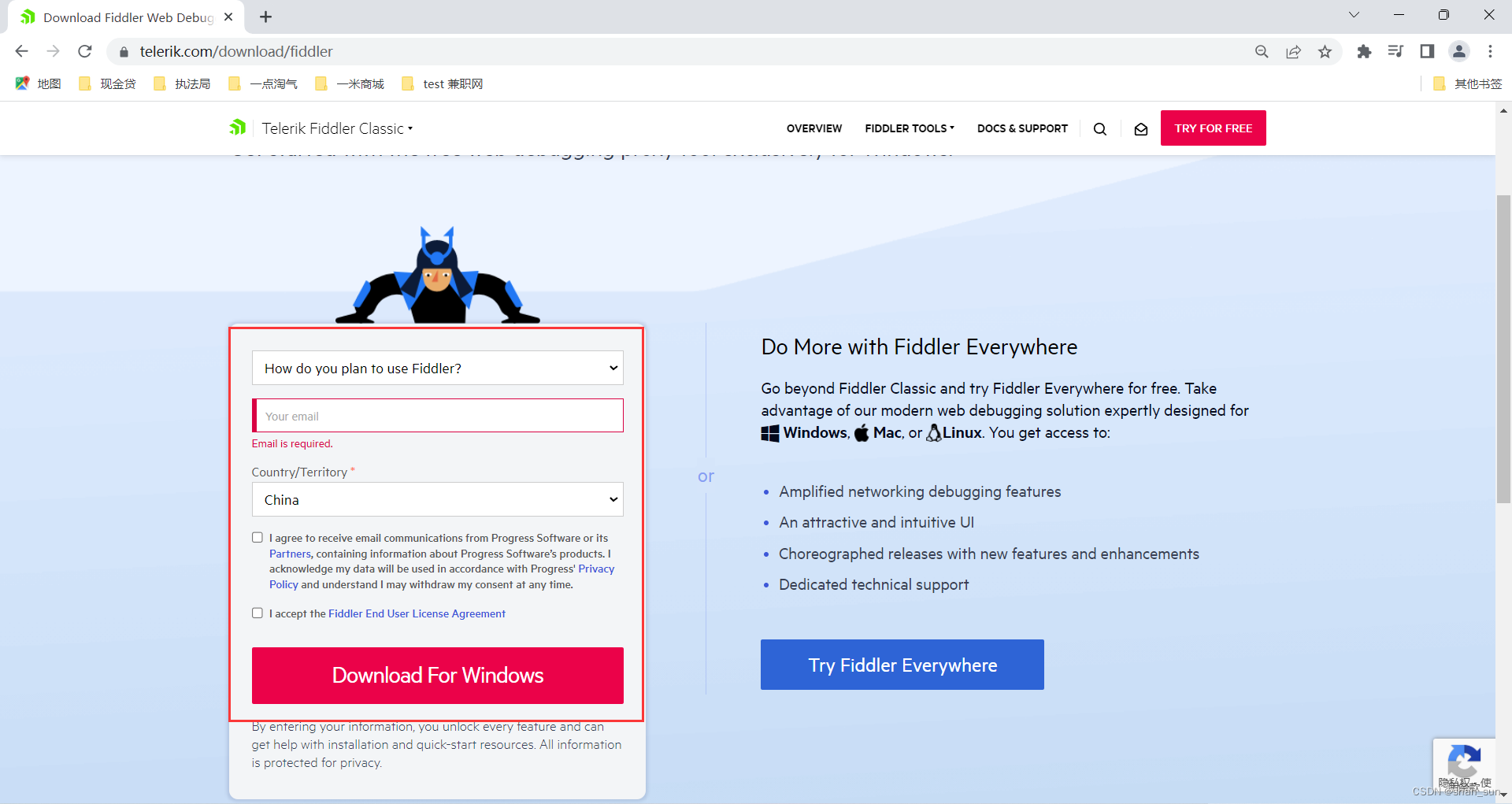The image size is (1512, 804).
Task: Open the Privacy Policy link
Action: pyautogui.click(x=596, y=569)
